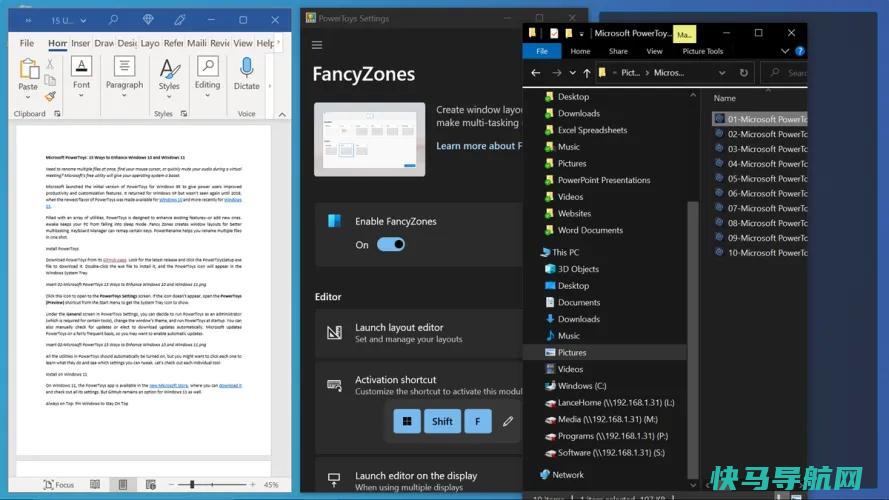Image resolution: width=889 pixels, height=500 pixels.
Task: Open the Paragraph group icon in Word
Action: point(124,66)
